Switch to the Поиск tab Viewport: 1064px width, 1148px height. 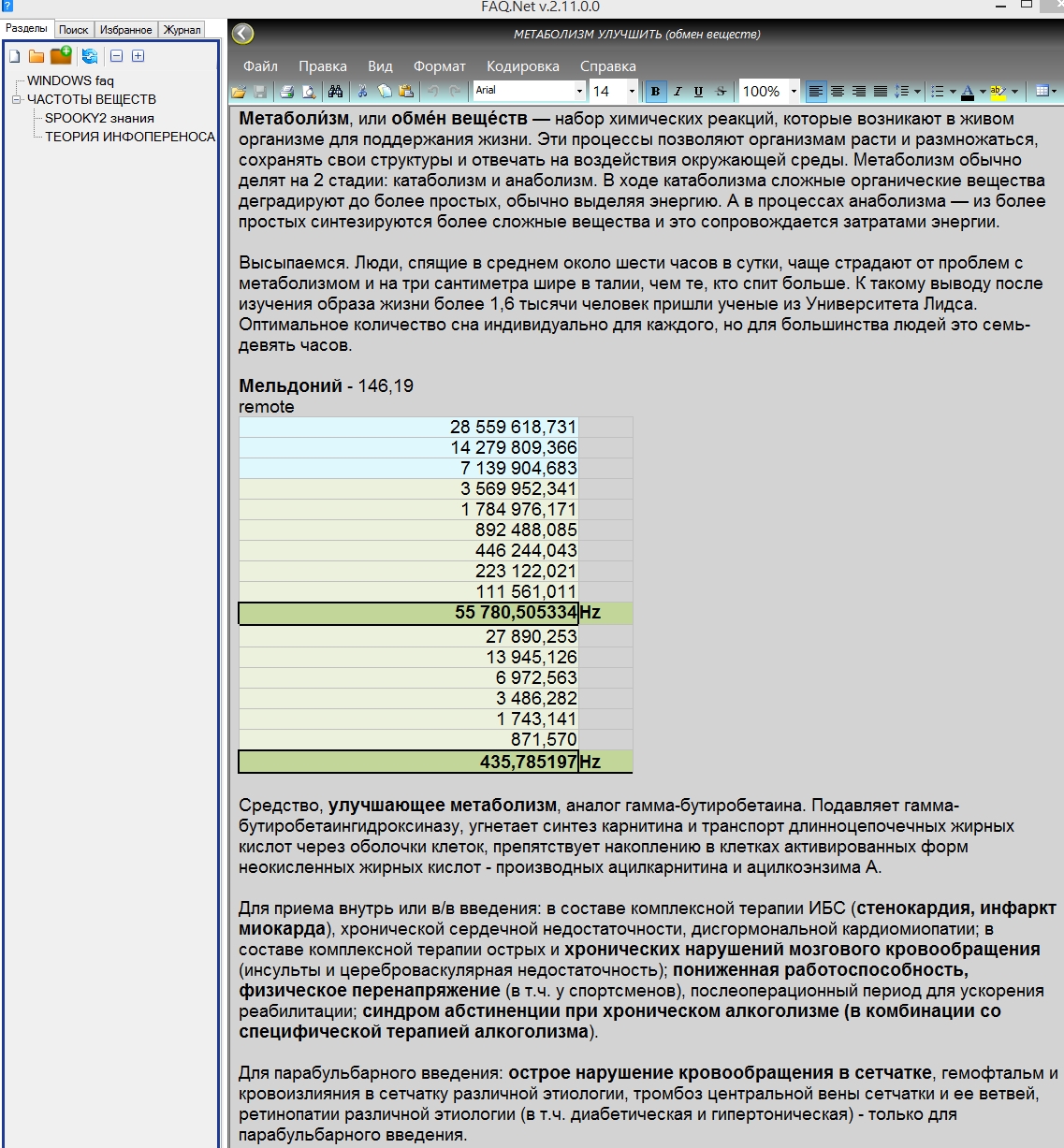point(74,30)
